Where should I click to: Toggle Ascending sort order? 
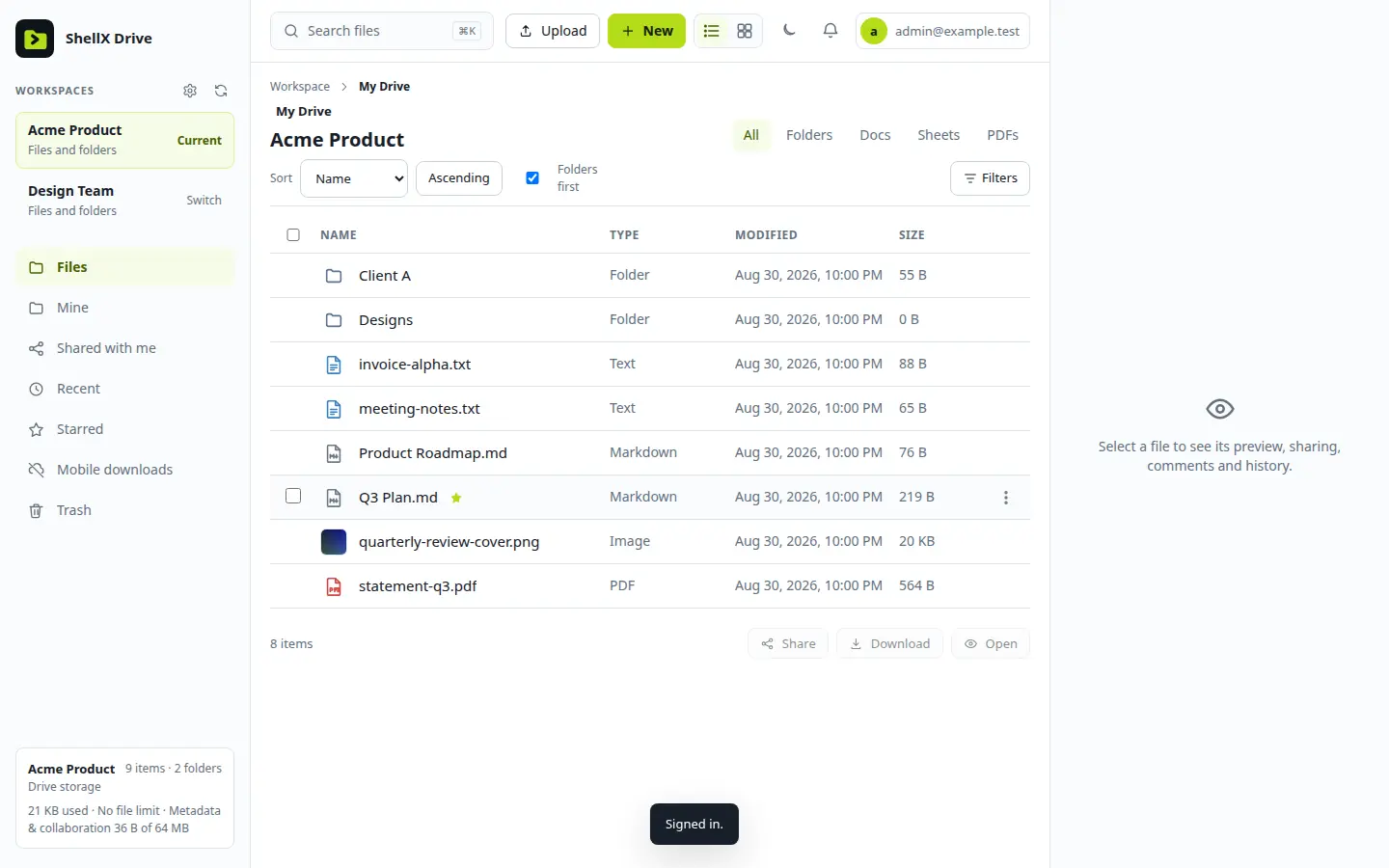coord(459,178)
